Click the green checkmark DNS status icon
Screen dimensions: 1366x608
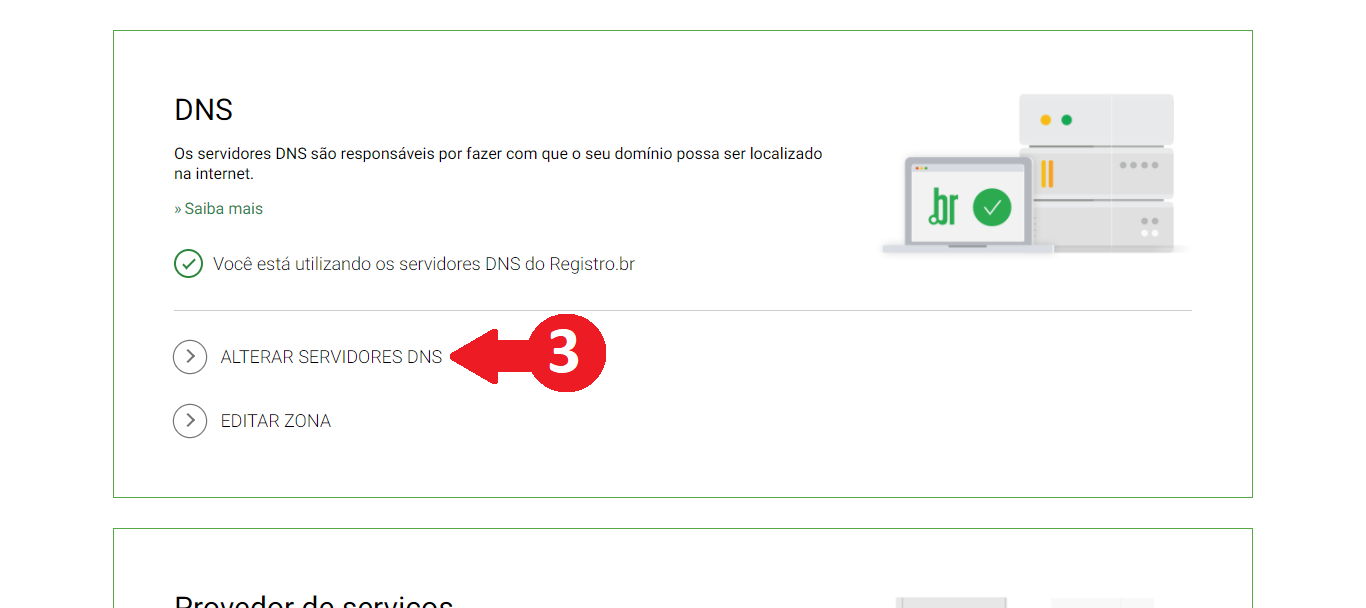click(188, 264)
